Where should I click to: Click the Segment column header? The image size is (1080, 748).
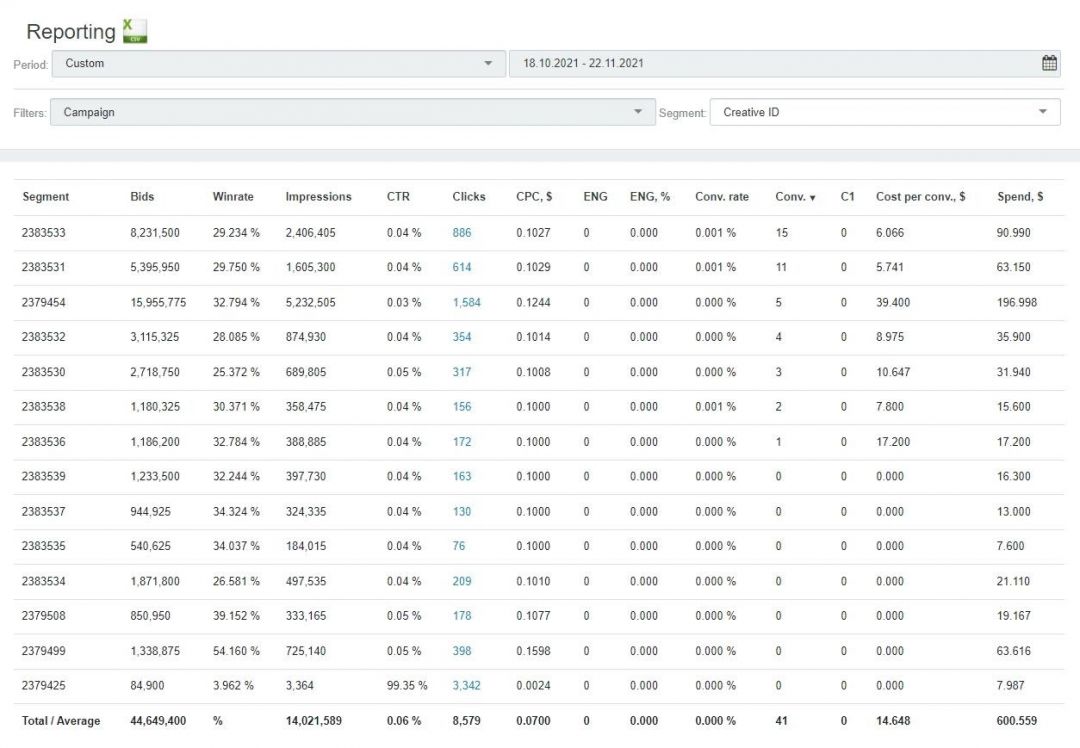[x=46, y=197]
